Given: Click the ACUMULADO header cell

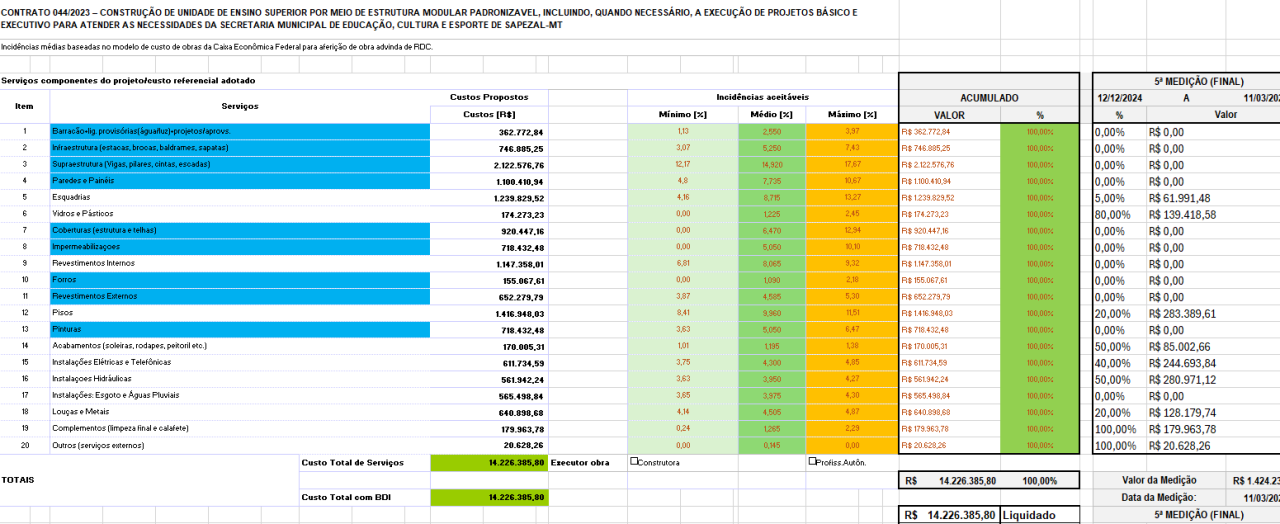Looking at the screenshot, I should tap(989, 98).
